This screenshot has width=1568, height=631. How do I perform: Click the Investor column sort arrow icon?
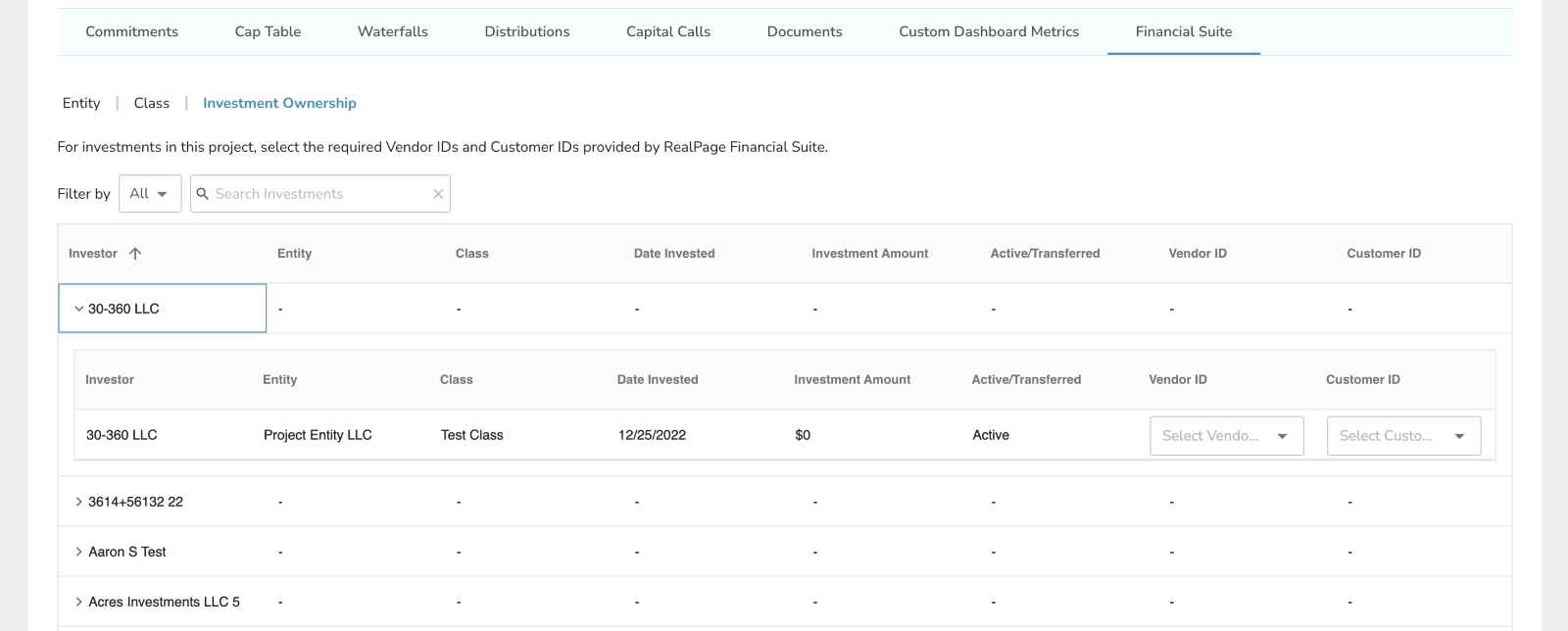tap(135, 254)
